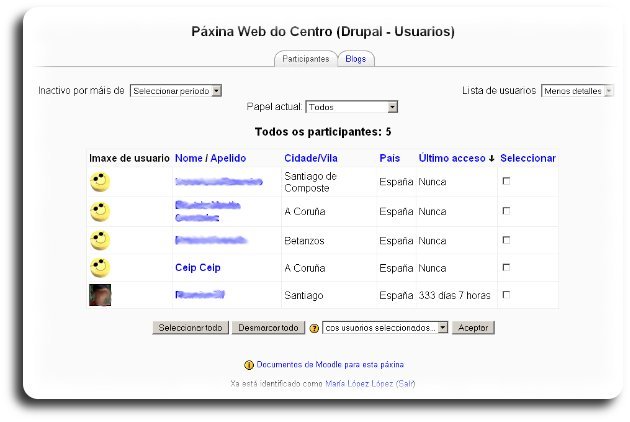Sort by Nome column header
Screen dimensions: 630x422
[x=188, y=158]
